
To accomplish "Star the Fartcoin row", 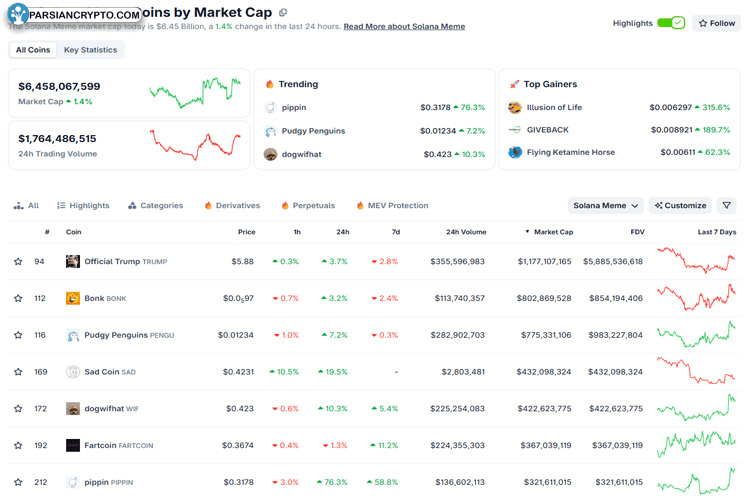I will pyautogui.click(x=18, y=445).
